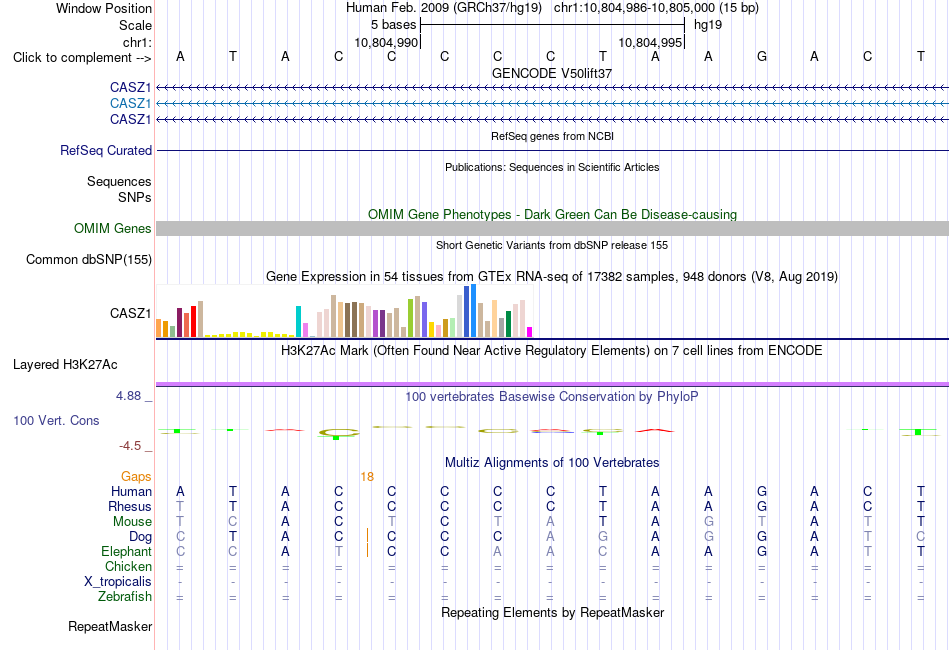Click the cyan GTEx expression bar
950x650 pixels.
tap(298, 322)
